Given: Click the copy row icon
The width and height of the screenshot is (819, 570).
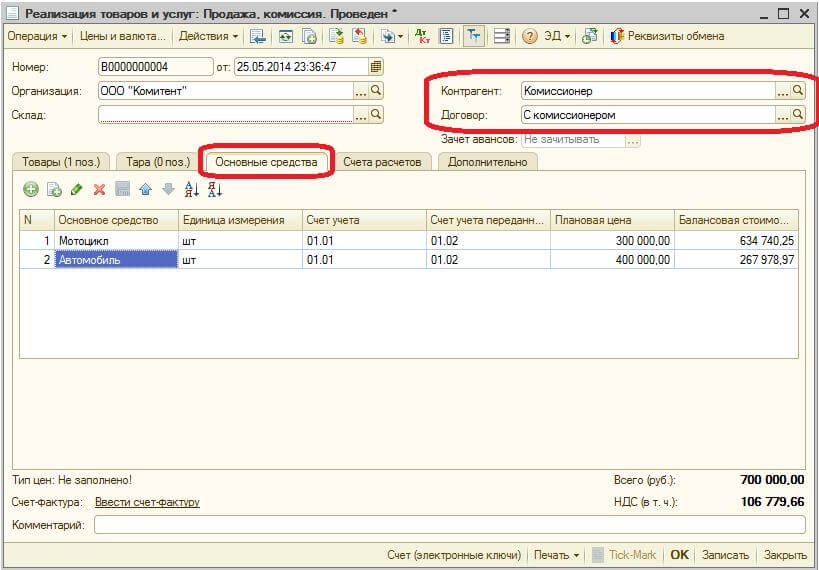Looking at the screenshot, I should click(x=54, y=189).
